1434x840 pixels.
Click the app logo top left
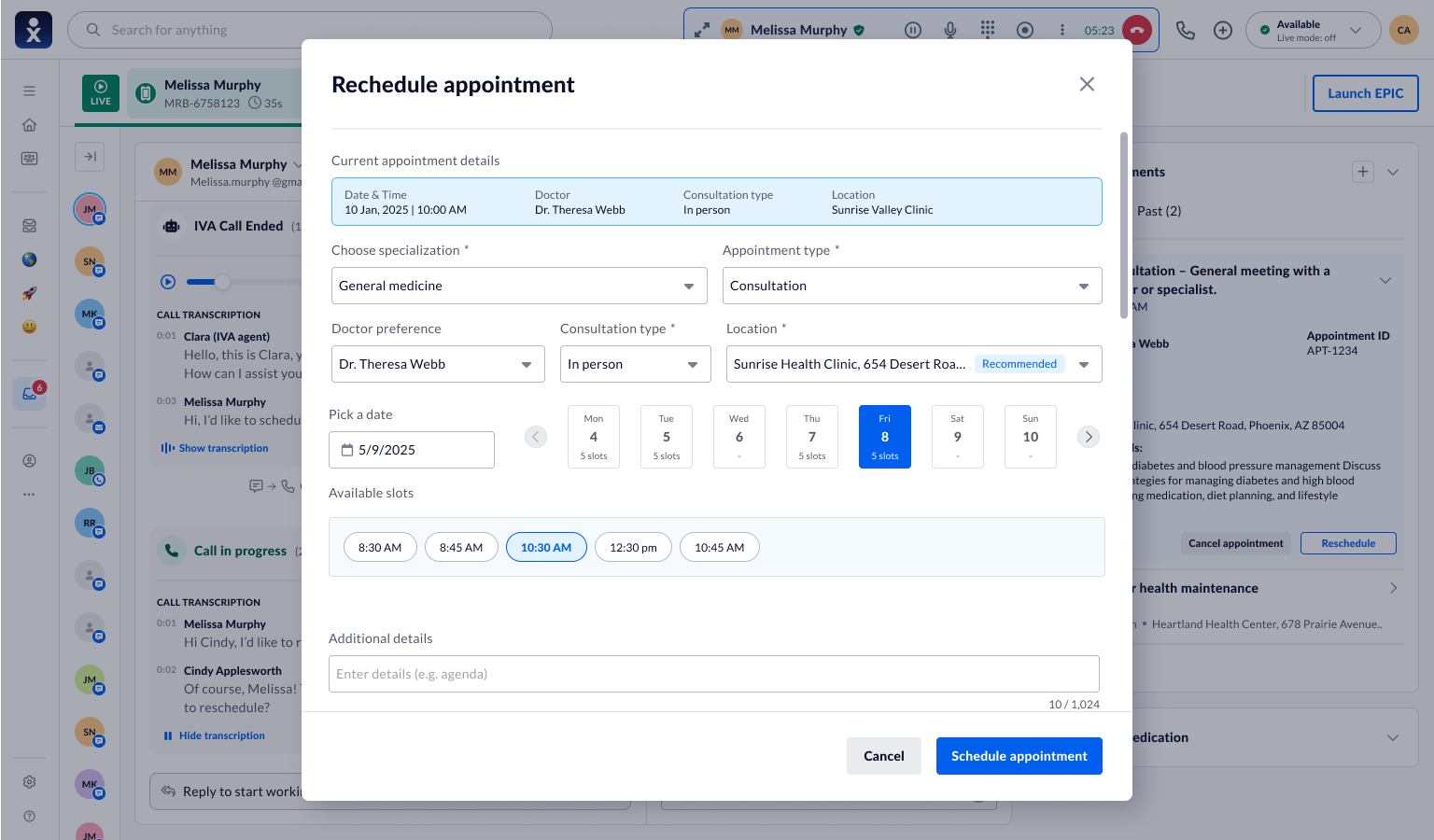[34, 30]
